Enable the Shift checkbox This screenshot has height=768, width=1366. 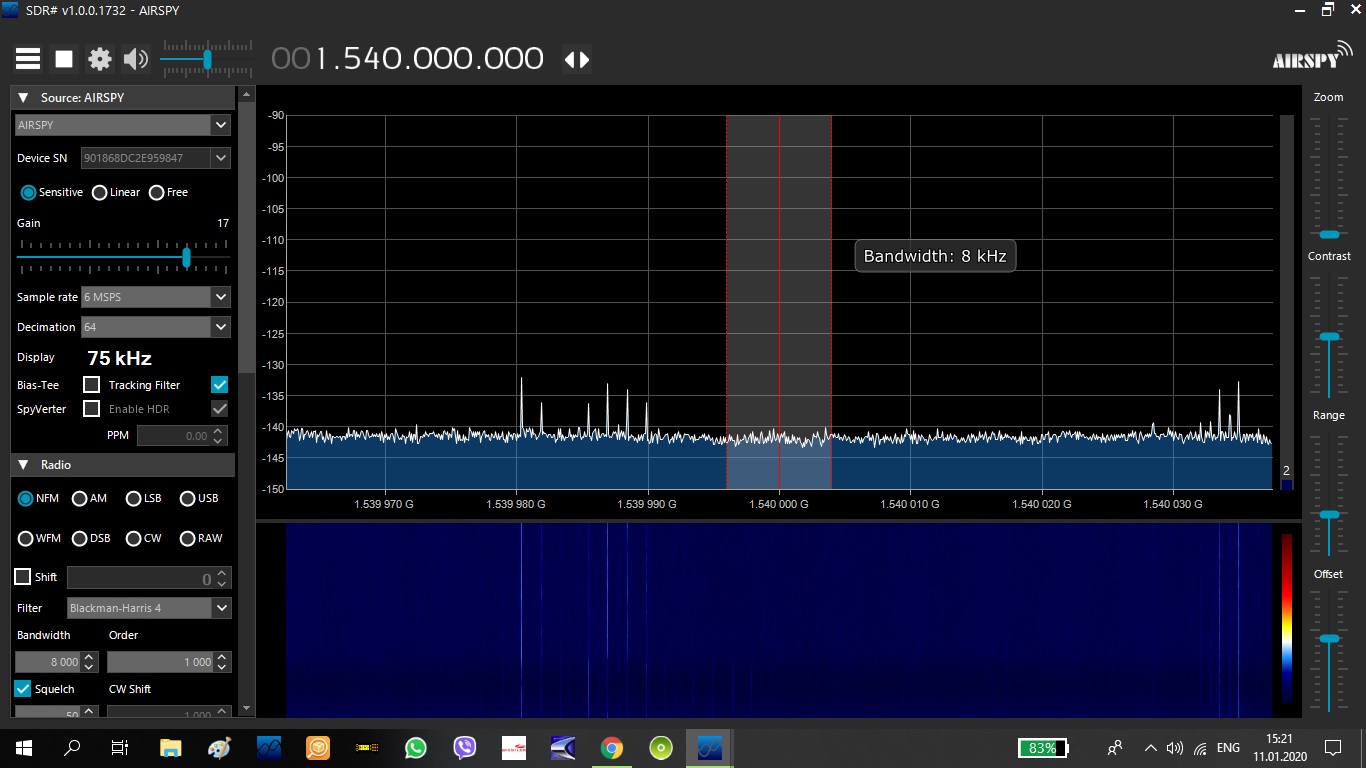(22, 577)
